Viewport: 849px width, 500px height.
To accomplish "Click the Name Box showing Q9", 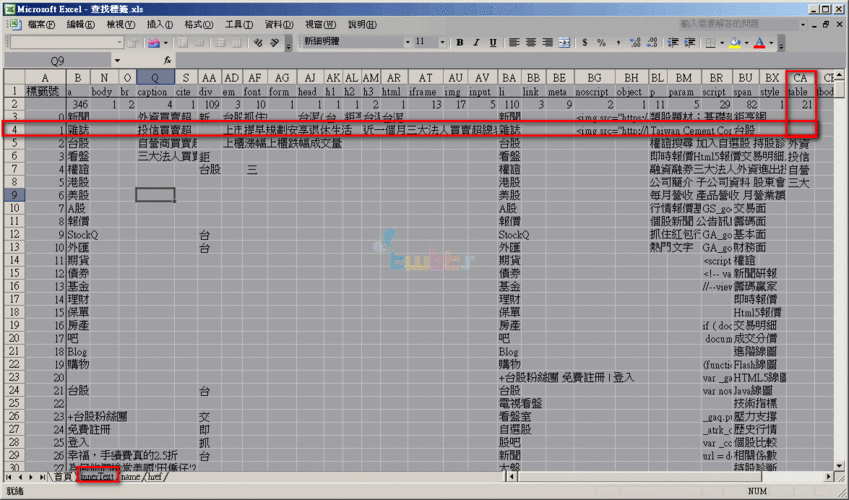I will (57, 60).
